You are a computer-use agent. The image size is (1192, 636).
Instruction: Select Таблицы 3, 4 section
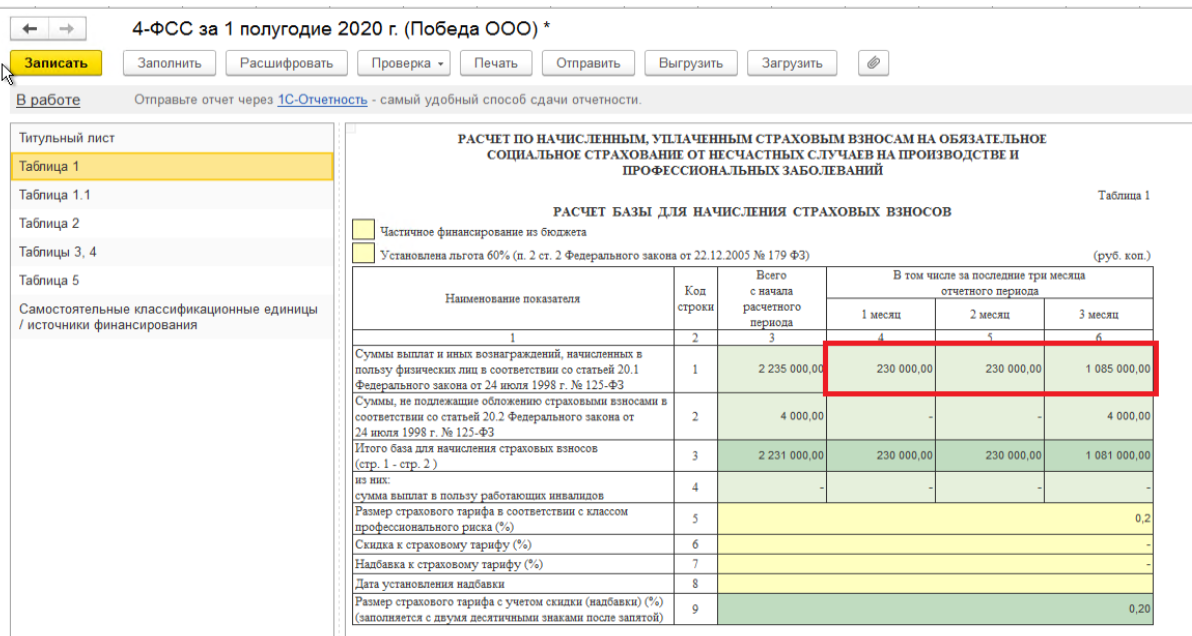click(x=173, y=252)
